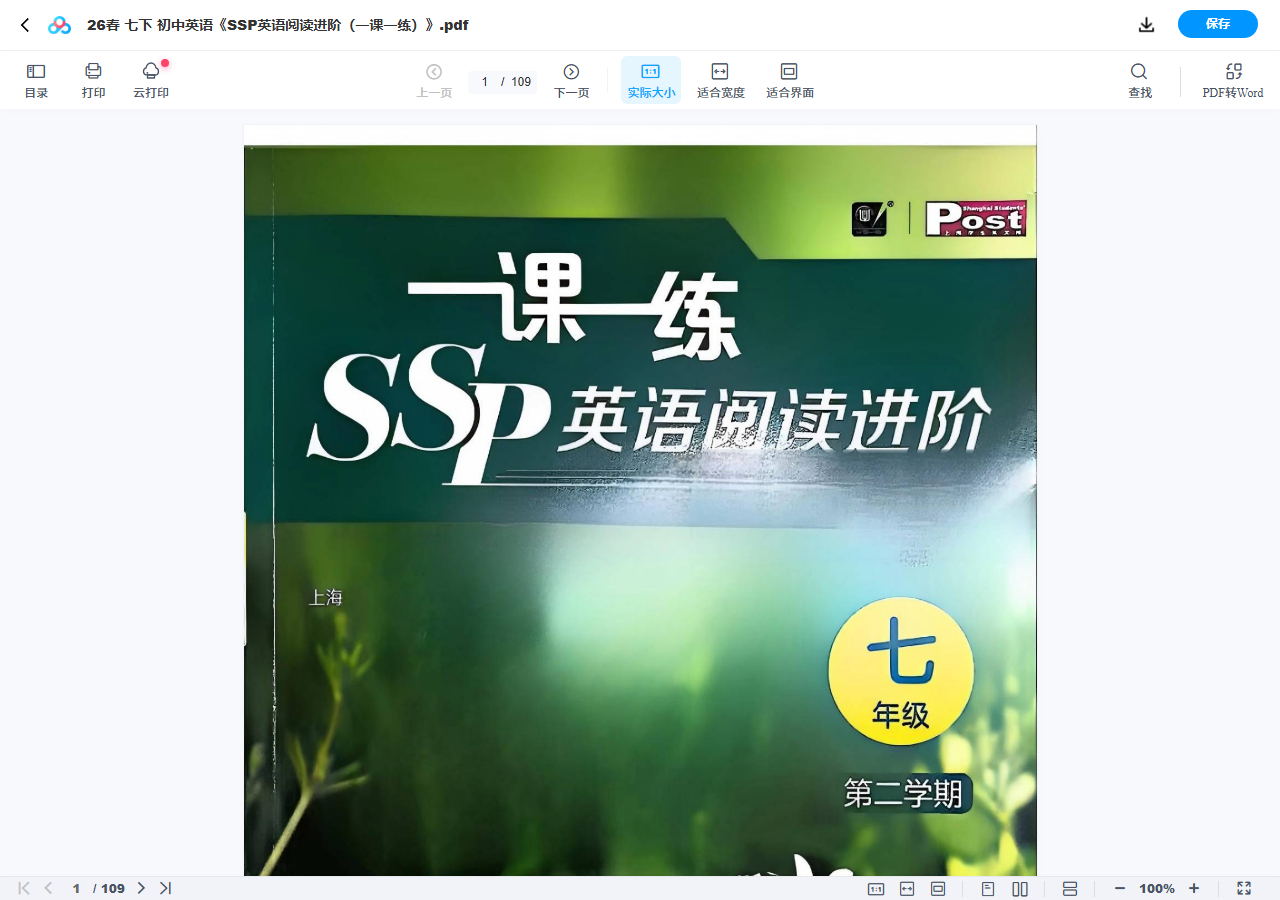Click the book cover page image
Viewport: 1280px width, 900px height.
[x=640, y=500]
